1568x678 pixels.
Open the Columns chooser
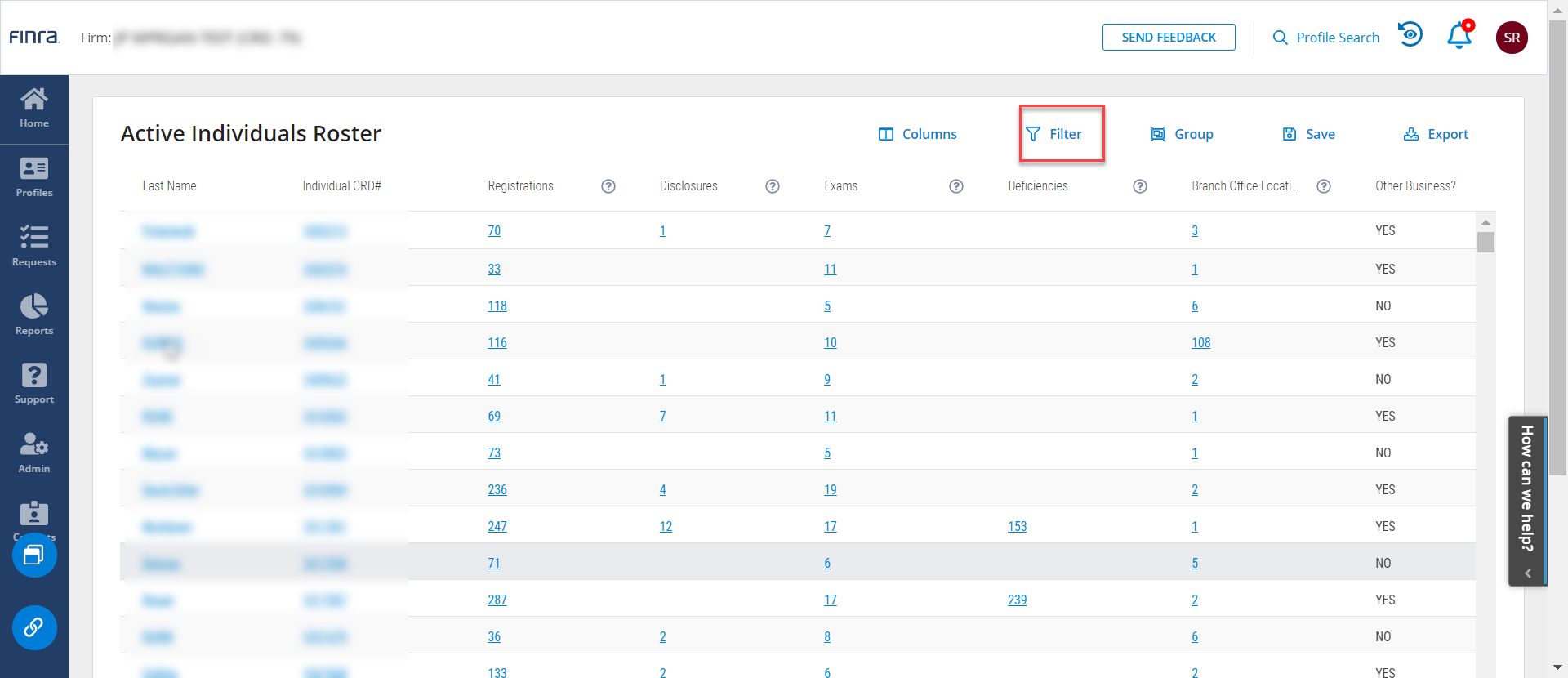pyautogui.click(x=918, y=134)
